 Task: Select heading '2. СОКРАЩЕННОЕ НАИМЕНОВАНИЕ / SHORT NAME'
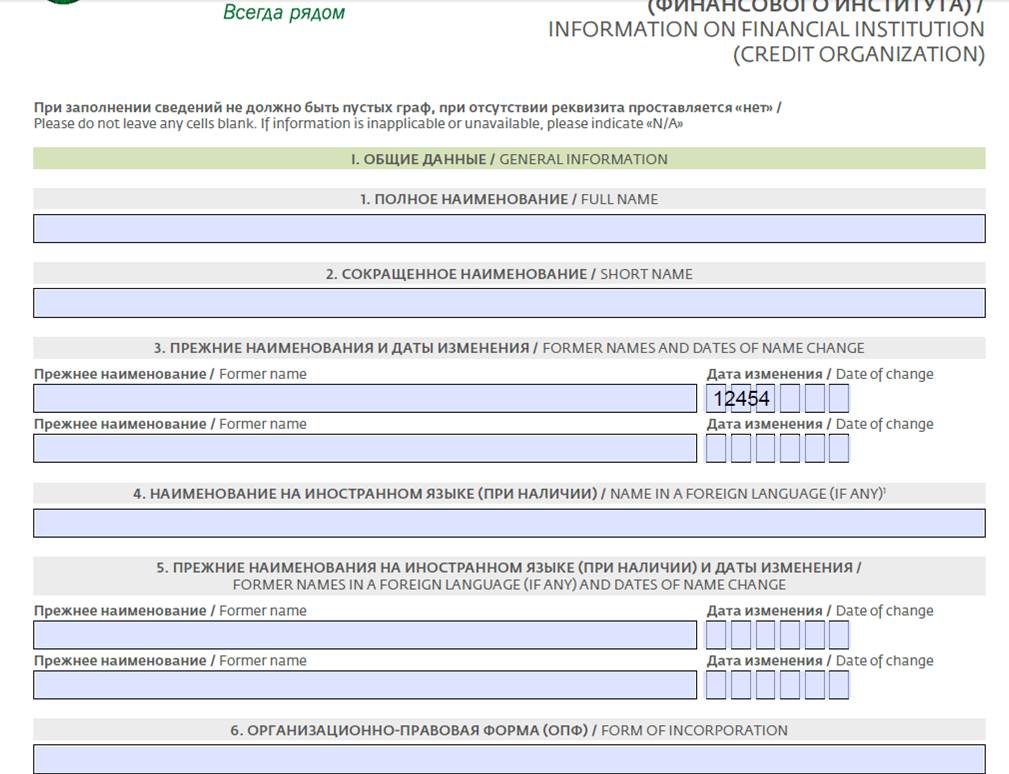(509, 274)
